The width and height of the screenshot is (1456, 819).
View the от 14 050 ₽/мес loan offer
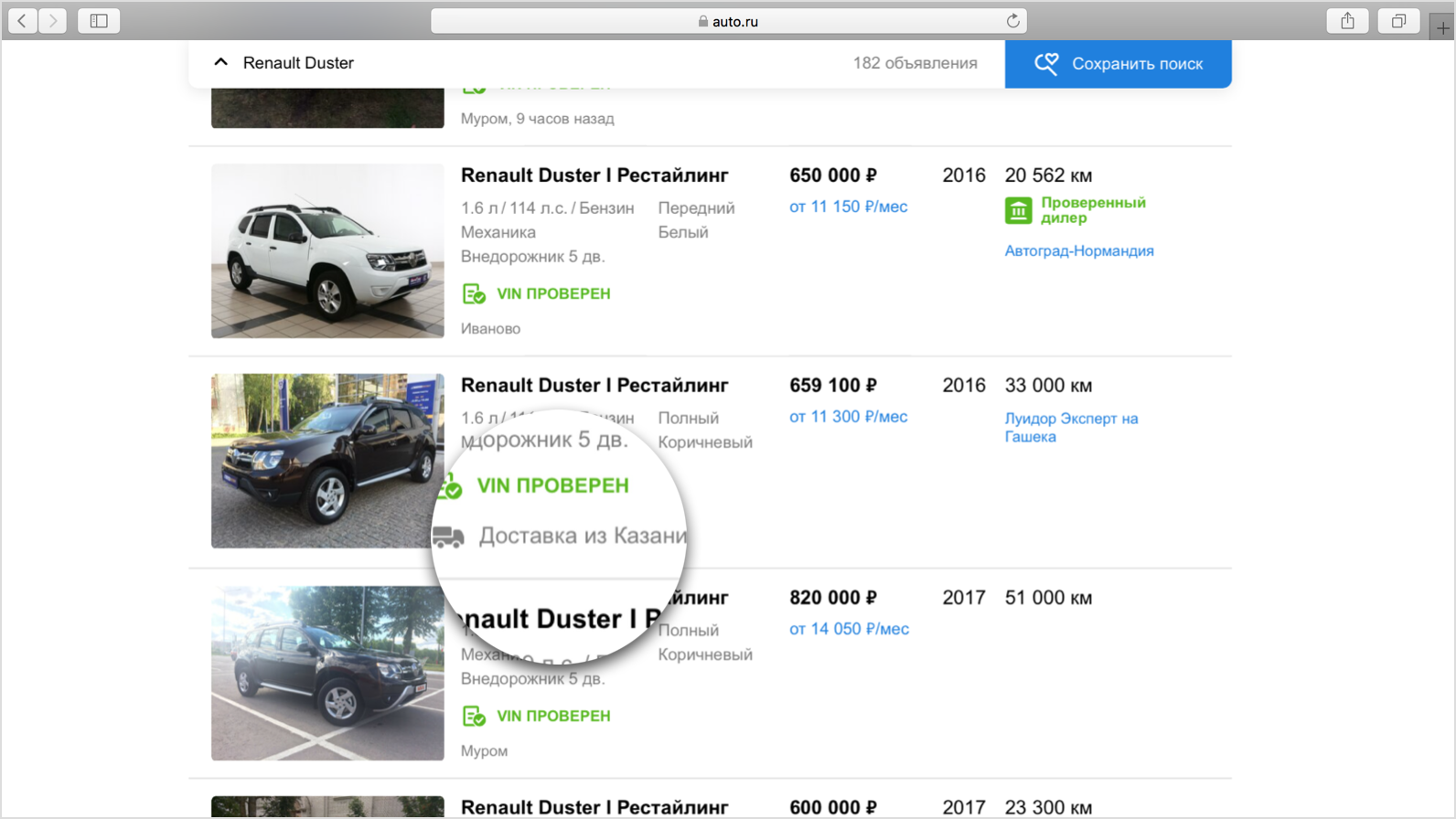[849, 629]
